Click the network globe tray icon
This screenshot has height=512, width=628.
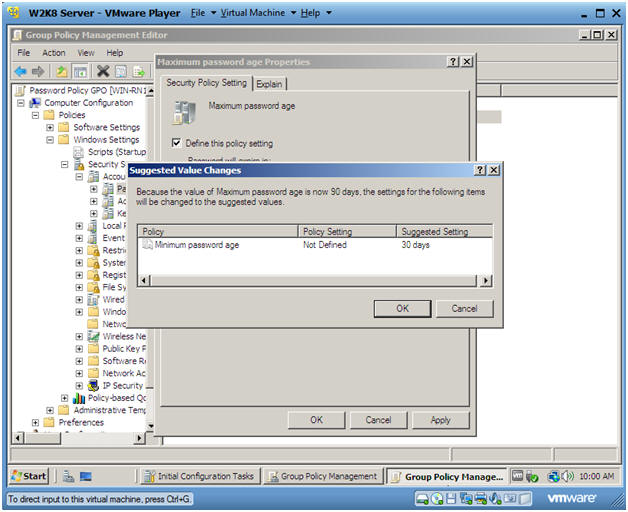(554, 476)
